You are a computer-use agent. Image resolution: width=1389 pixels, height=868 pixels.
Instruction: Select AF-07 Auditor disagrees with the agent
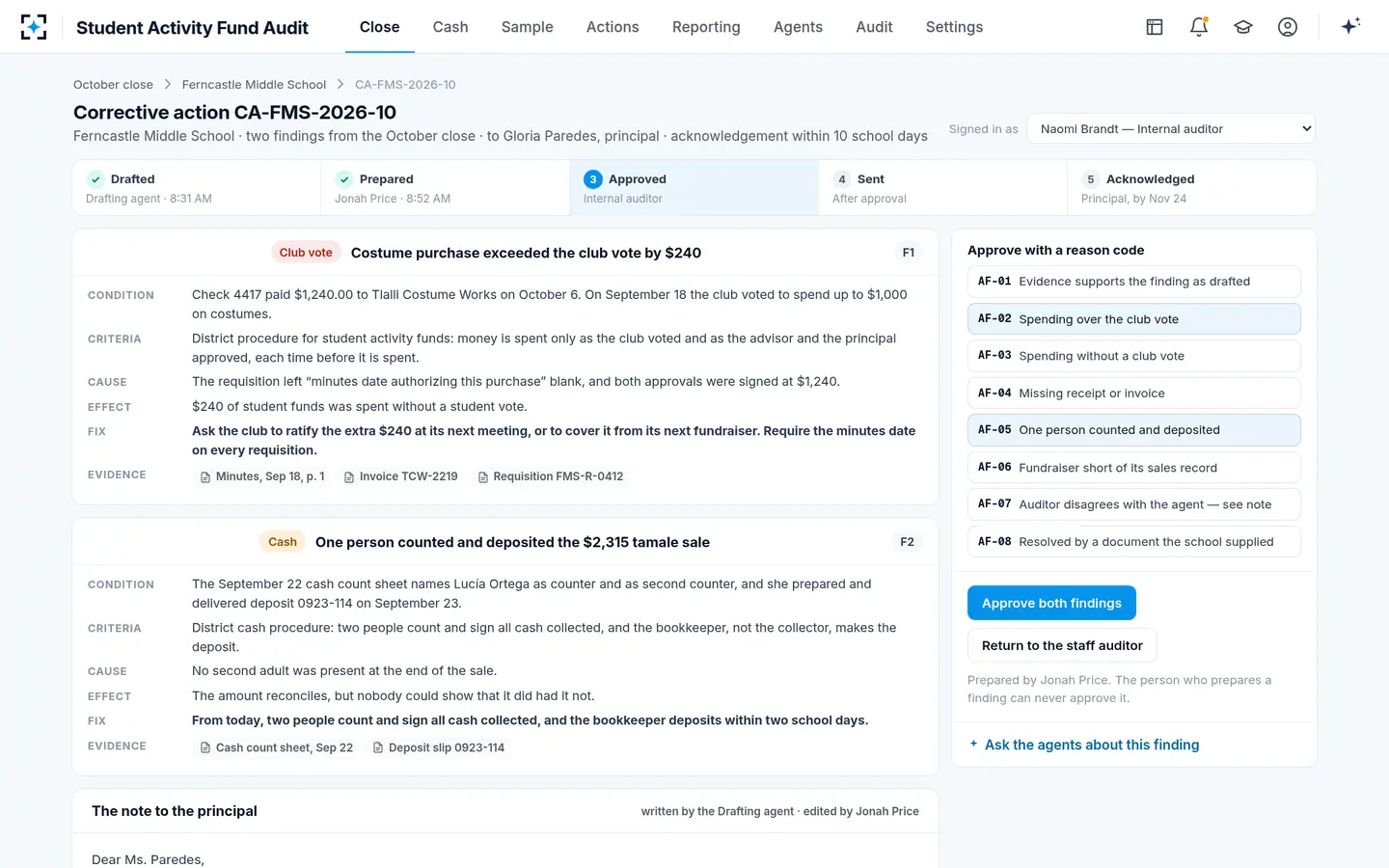(1133, 504)
